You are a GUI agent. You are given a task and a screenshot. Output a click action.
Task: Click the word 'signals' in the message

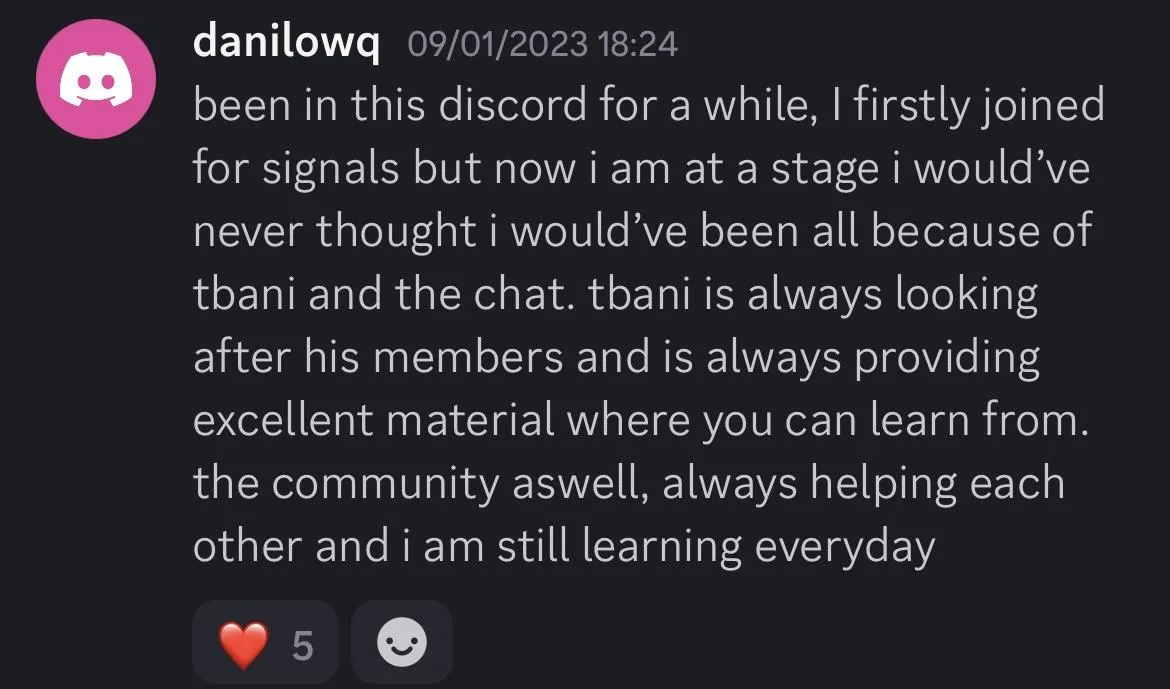[331, 170]
